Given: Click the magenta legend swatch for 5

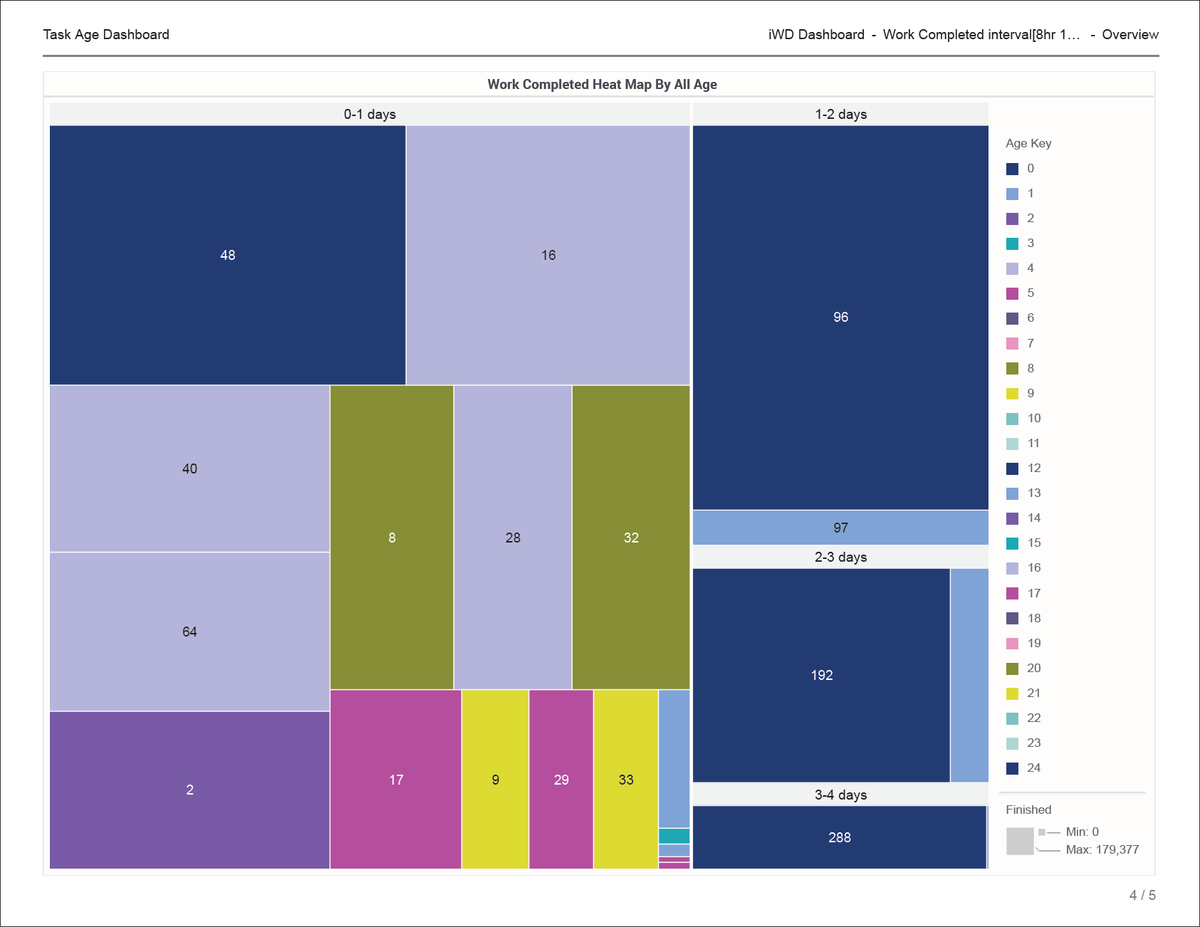Looking at the screenshot, I should click(1012, 294).
